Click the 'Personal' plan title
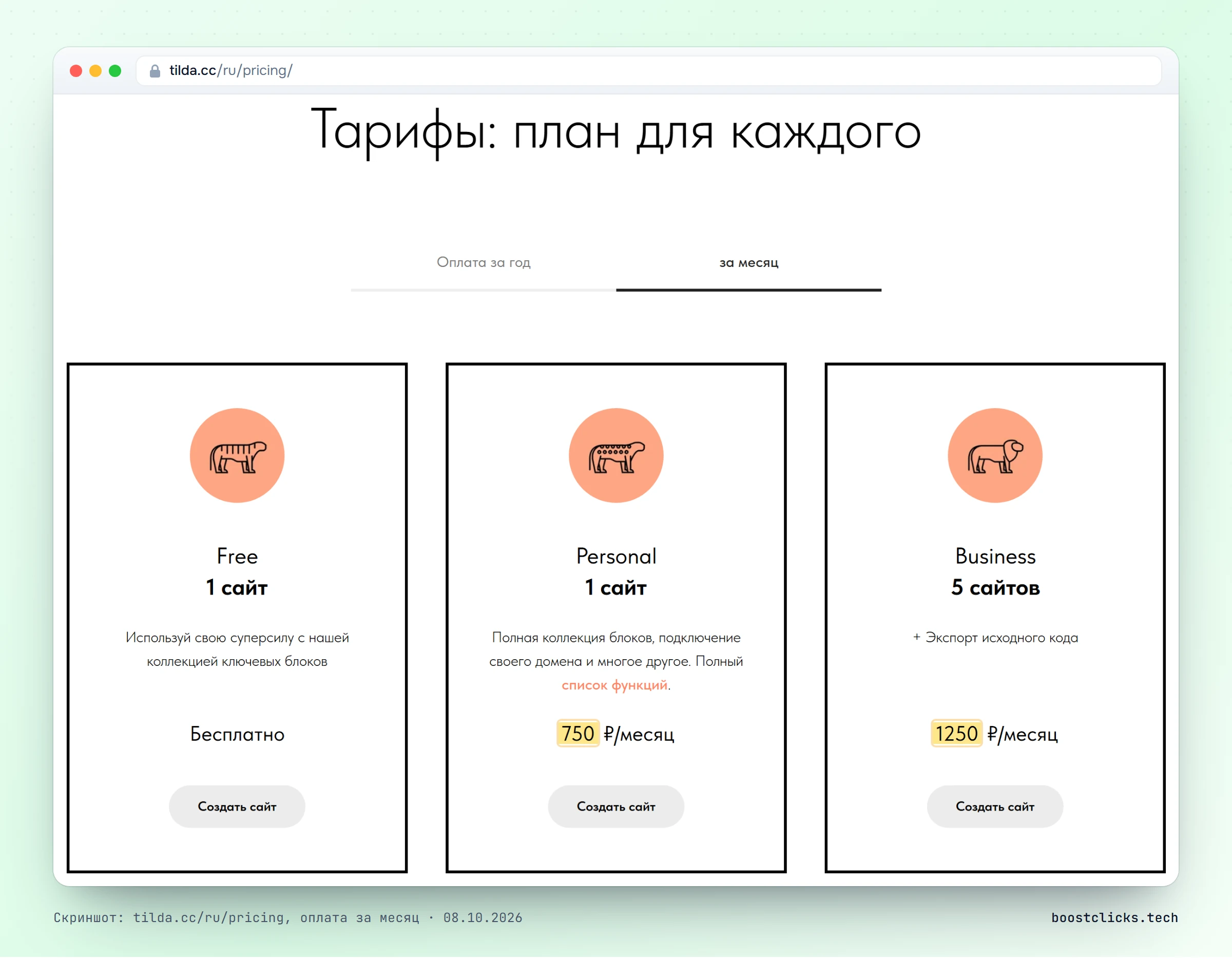1232x958 pixels. [616, 557]
